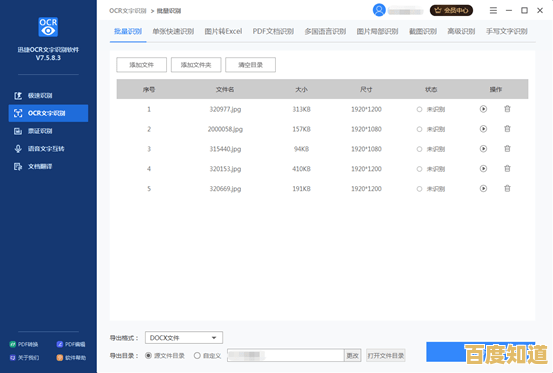The height and width of the screenshot is (373, 553).
Task: Switch to the 多国语言识别 tab
Action: [325, 31]
